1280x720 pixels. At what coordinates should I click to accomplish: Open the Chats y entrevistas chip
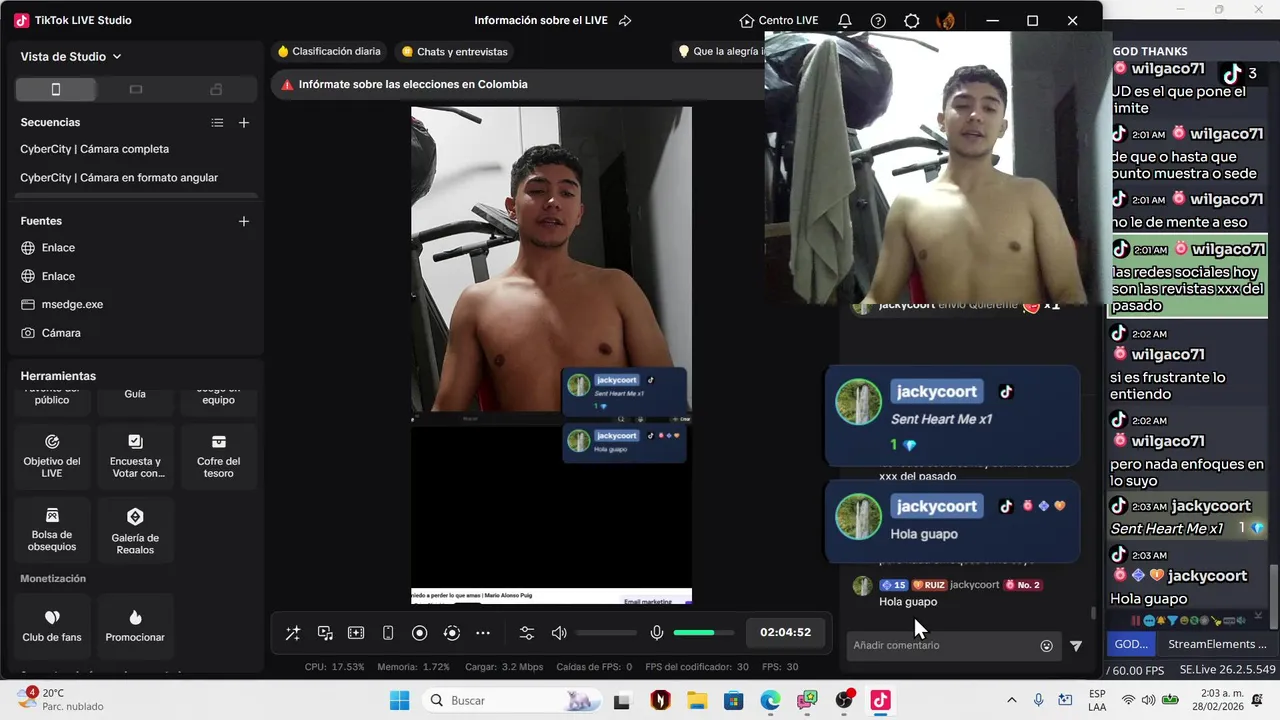[x=455, y=51]
